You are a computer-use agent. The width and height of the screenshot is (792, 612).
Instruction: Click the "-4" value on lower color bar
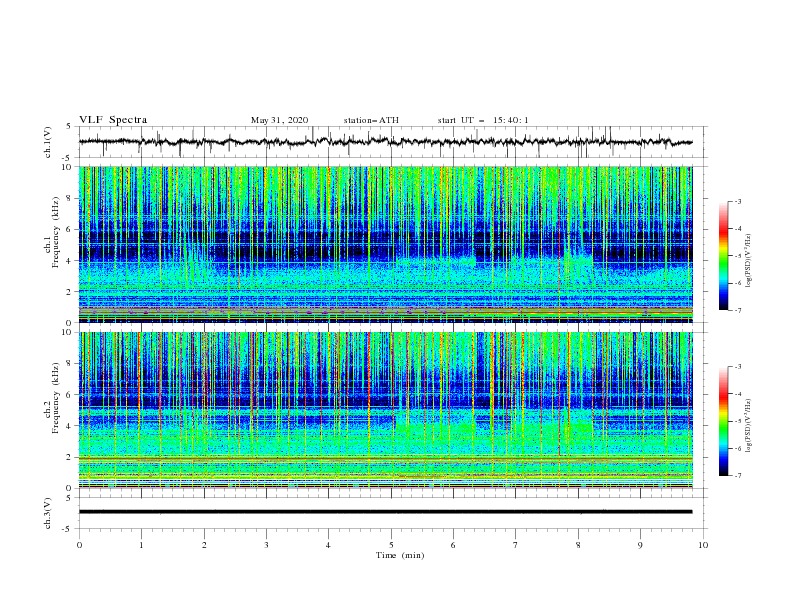(737, 394)
